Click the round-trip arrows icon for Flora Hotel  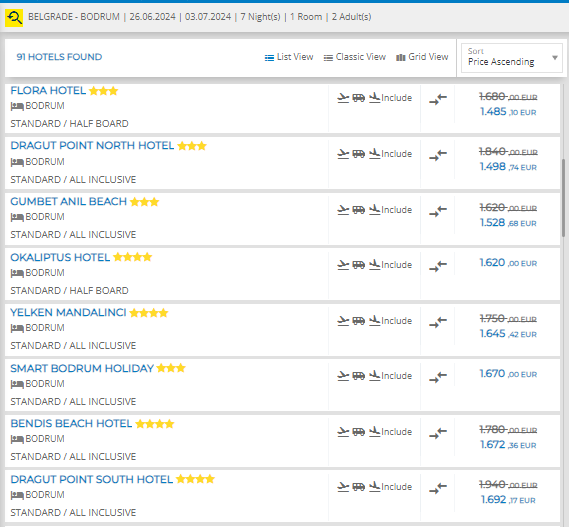[438, 99]
